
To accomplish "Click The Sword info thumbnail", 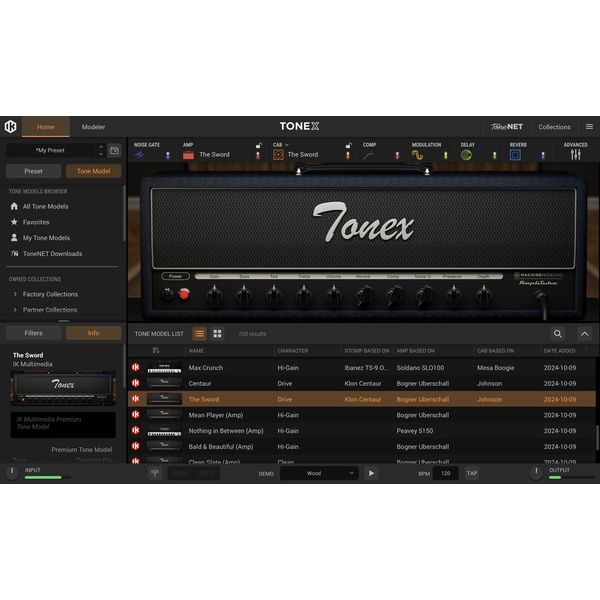I will coord(63,388).
